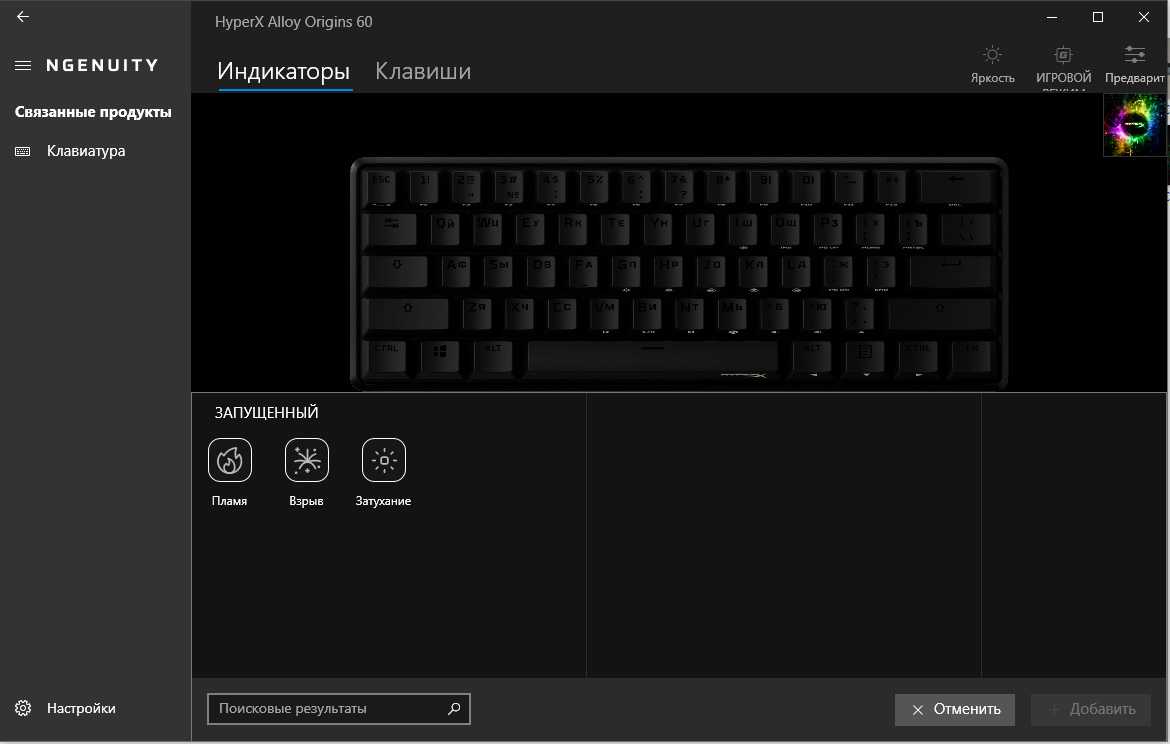The image size is (1170, 744).
Task: Select the colorful preset thumbnail
Action: 1133,125
